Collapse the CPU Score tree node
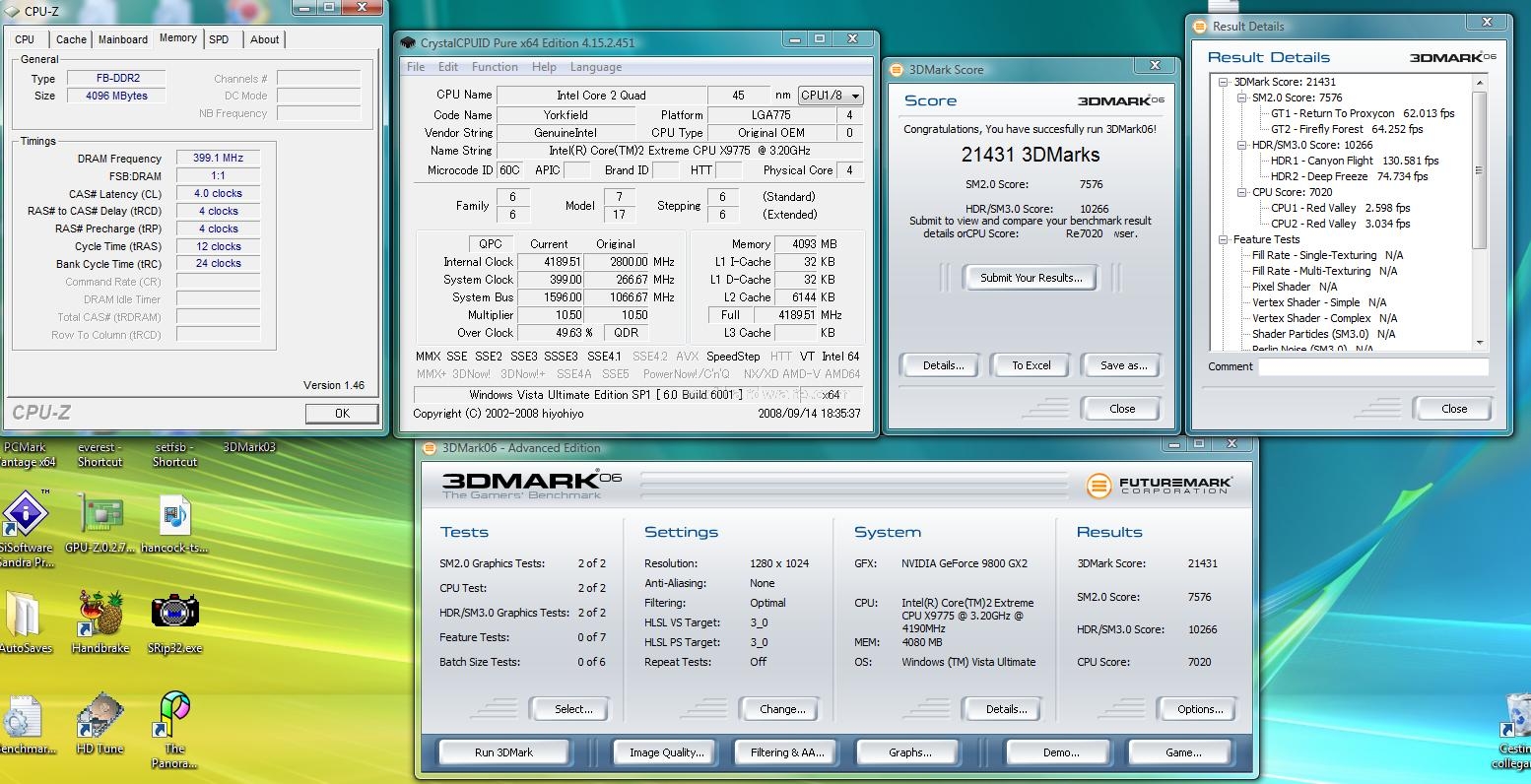 tap(1241, 192)
